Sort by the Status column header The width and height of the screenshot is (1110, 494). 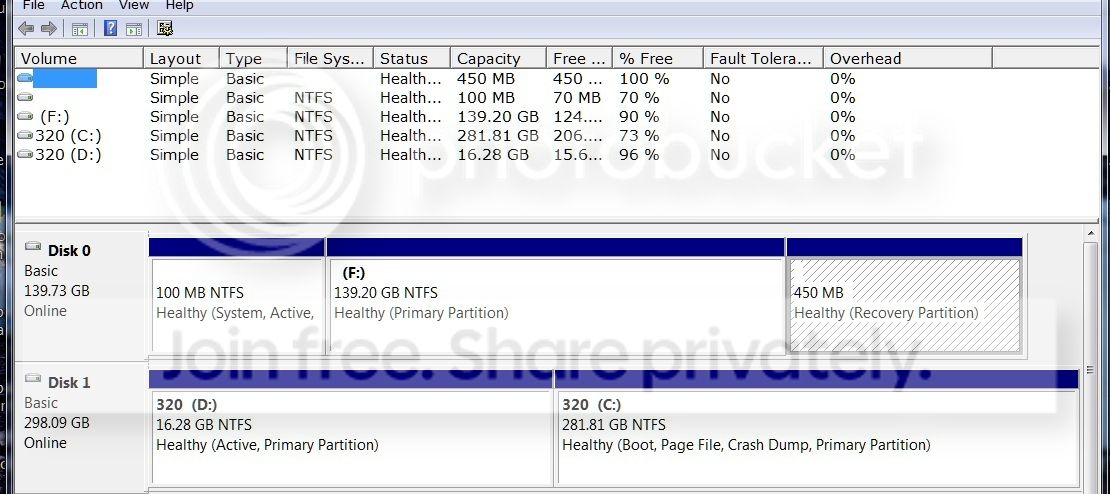point(411,59)
